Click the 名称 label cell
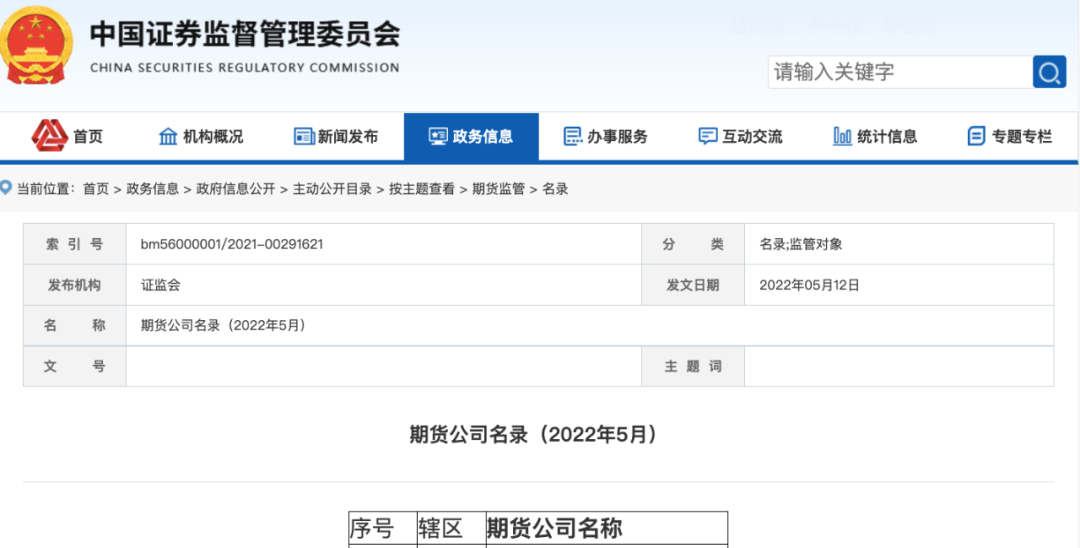 point(74,326)
